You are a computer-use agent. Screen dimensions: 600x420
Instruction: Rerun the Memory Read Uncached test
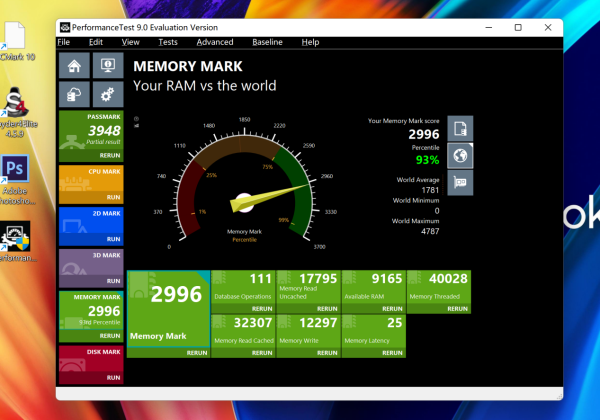pos(327,309)
